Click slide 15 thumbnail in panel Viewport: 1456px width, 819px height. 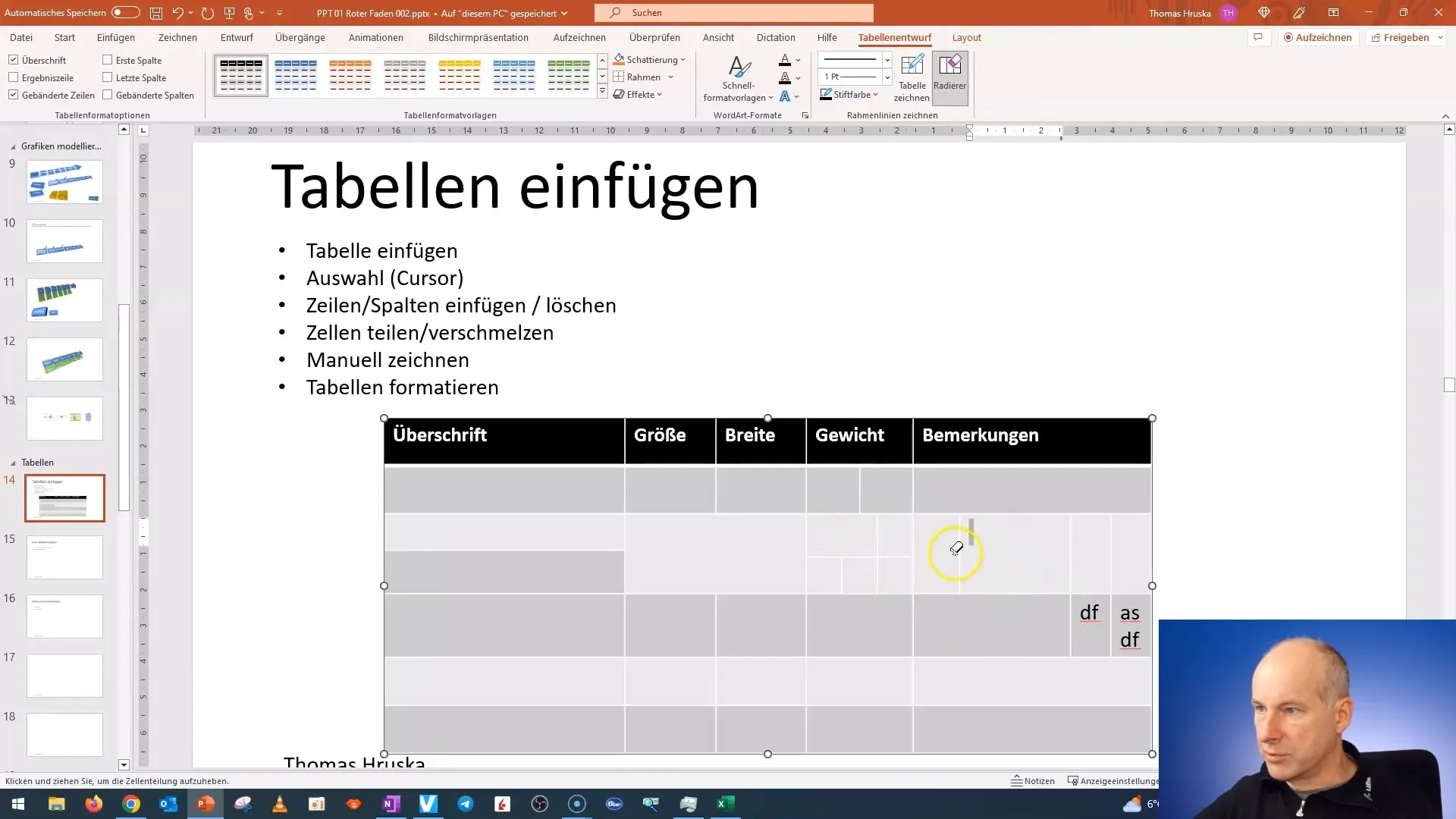(65, 556)
